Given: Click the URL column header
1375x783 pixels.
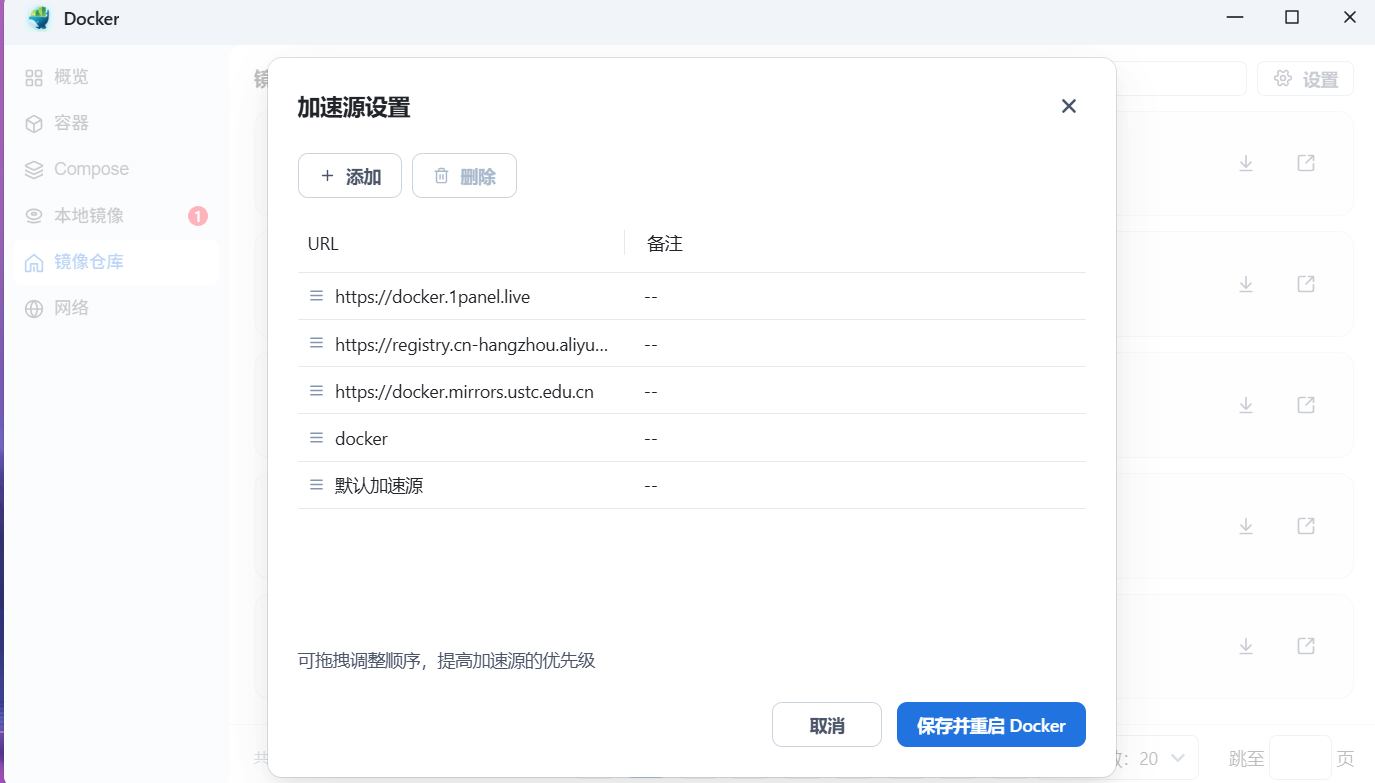Looking at the screenshot, I should click(323, 243).
